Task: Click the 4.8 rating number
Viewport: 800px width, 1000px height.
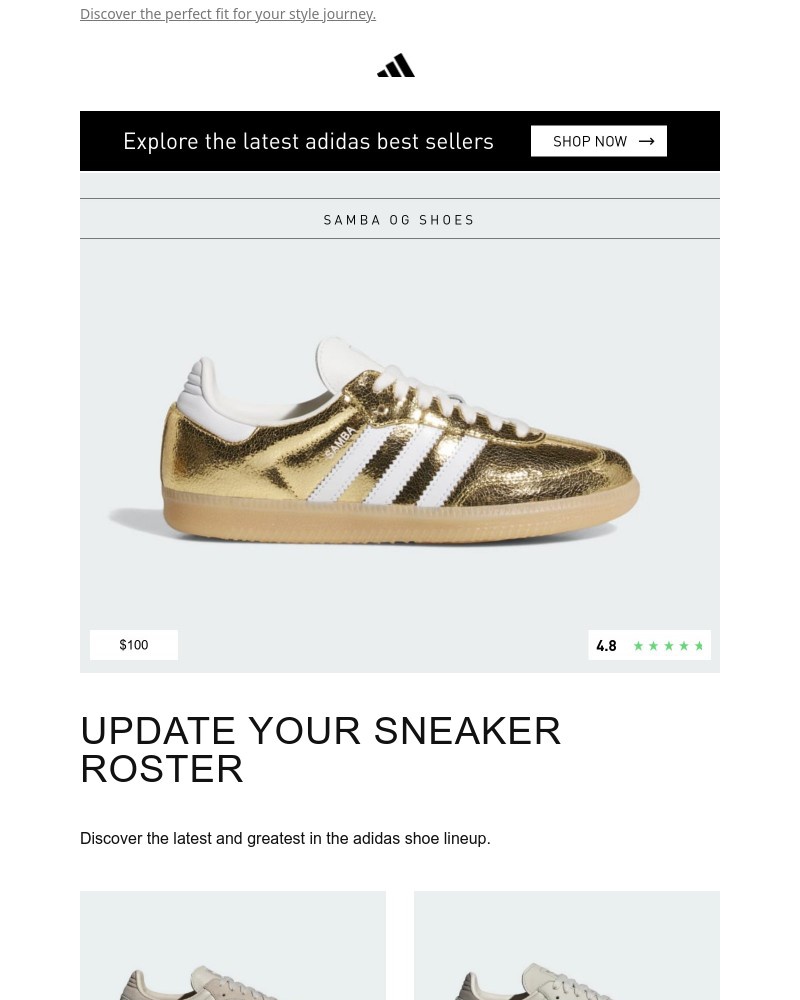Action: [x=606, y=646]
